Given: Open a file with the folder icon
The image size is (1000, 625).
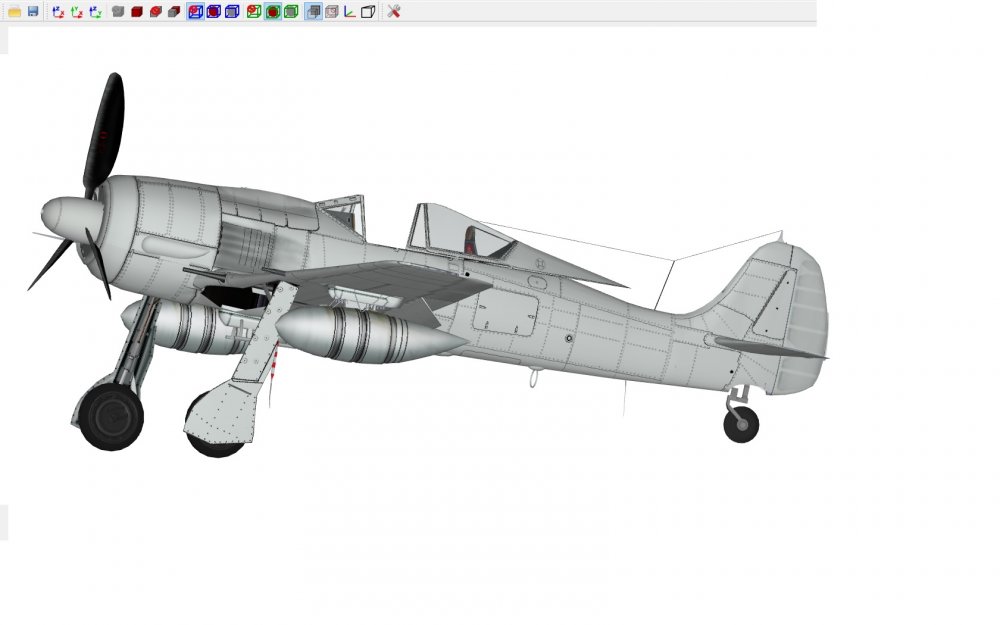Looking at the screenshot, I should (x=14, y=11).
